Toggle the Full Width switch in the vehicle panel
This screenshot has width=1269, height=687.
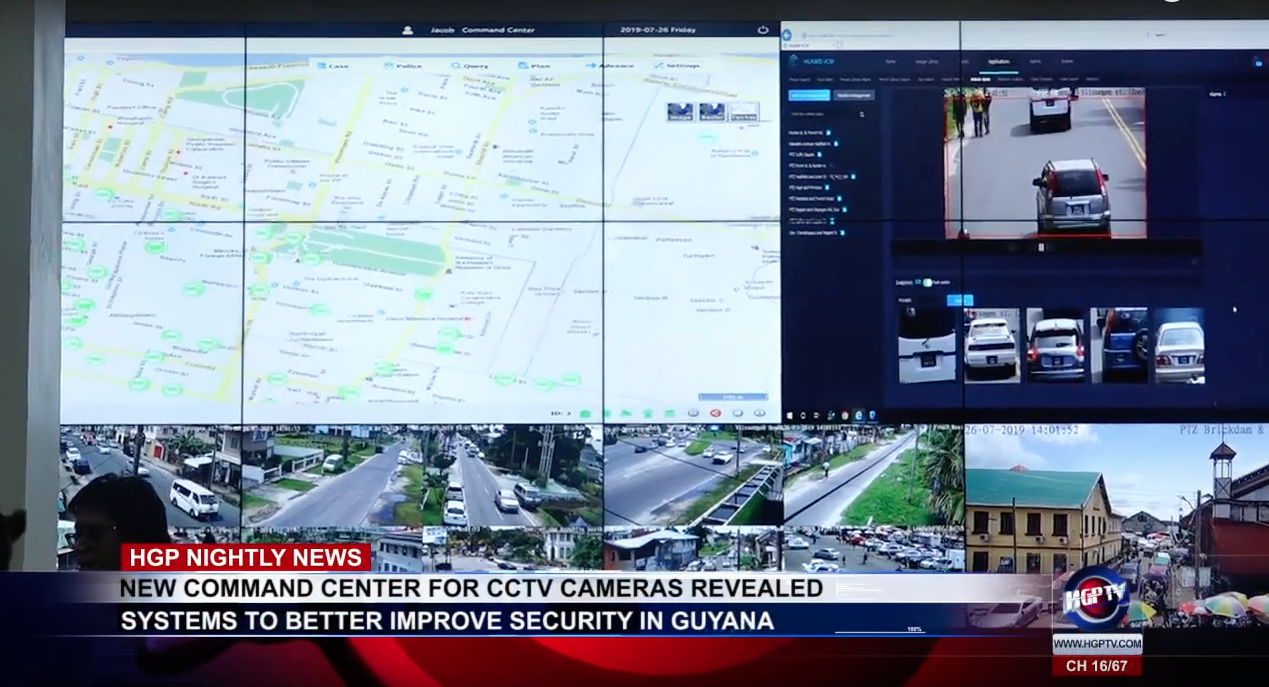(x=927, y=283)
